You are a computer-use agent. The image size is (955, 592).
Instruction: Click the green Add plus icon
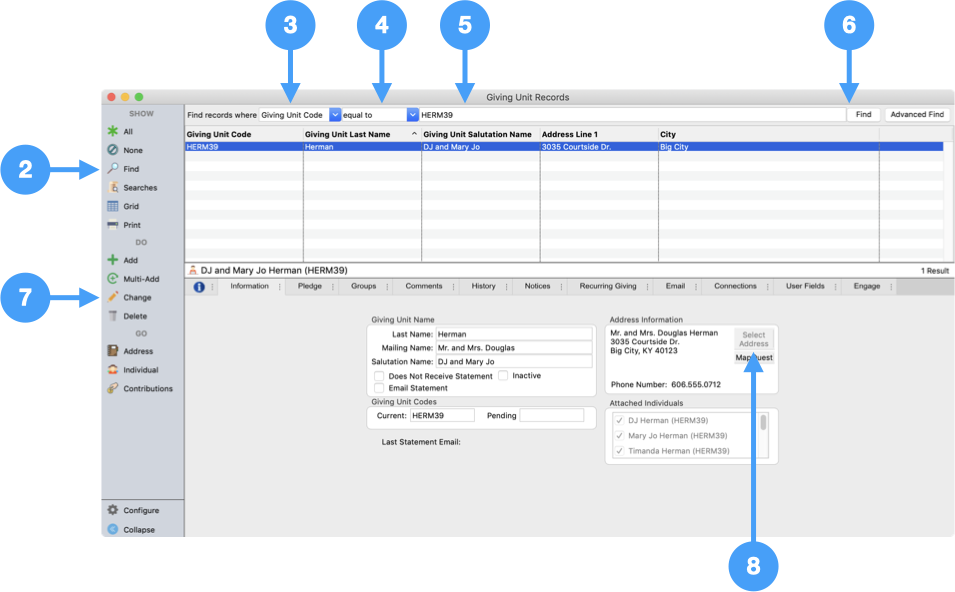pyautogui.click(x=113, y=260)
